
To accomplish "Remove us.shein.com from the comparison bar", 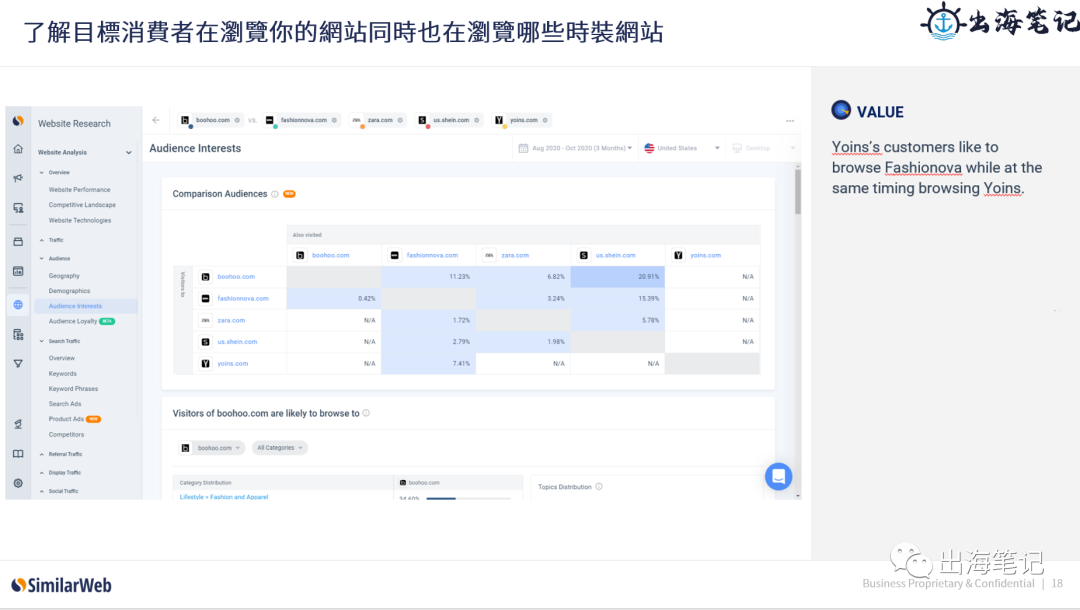I will 477,119.
